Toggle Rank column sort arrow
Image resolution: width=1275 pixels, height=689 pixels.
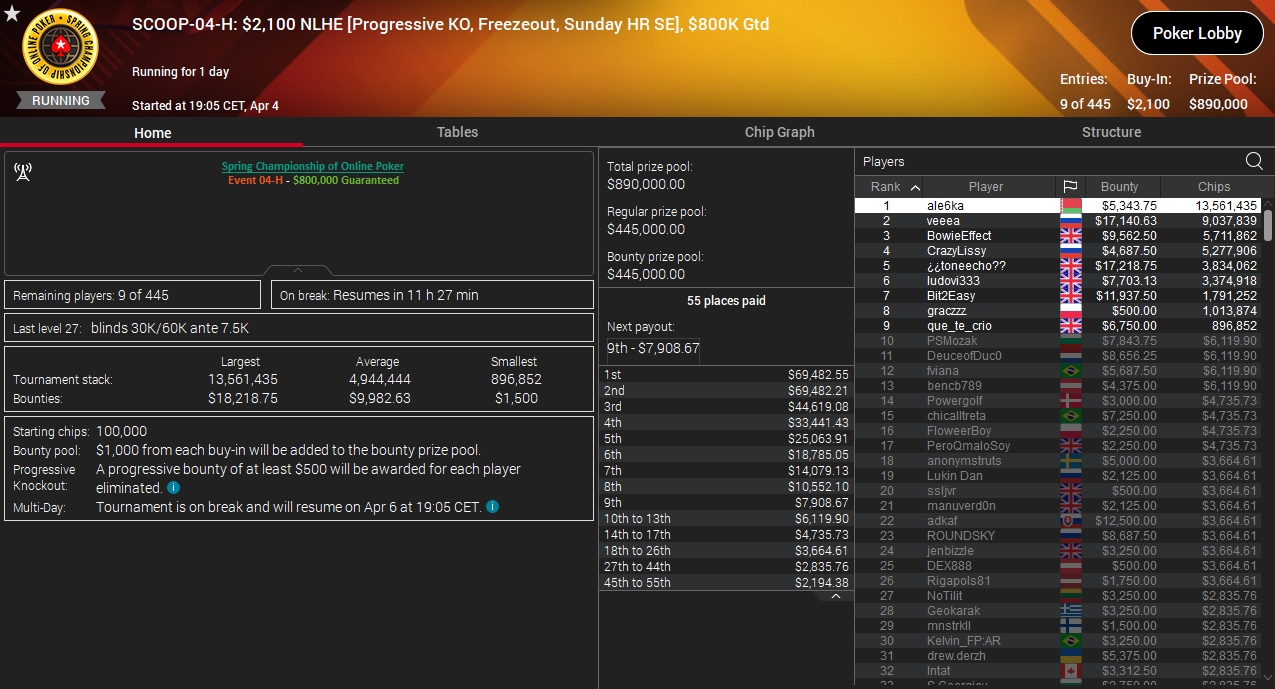(x=915, y=187)
